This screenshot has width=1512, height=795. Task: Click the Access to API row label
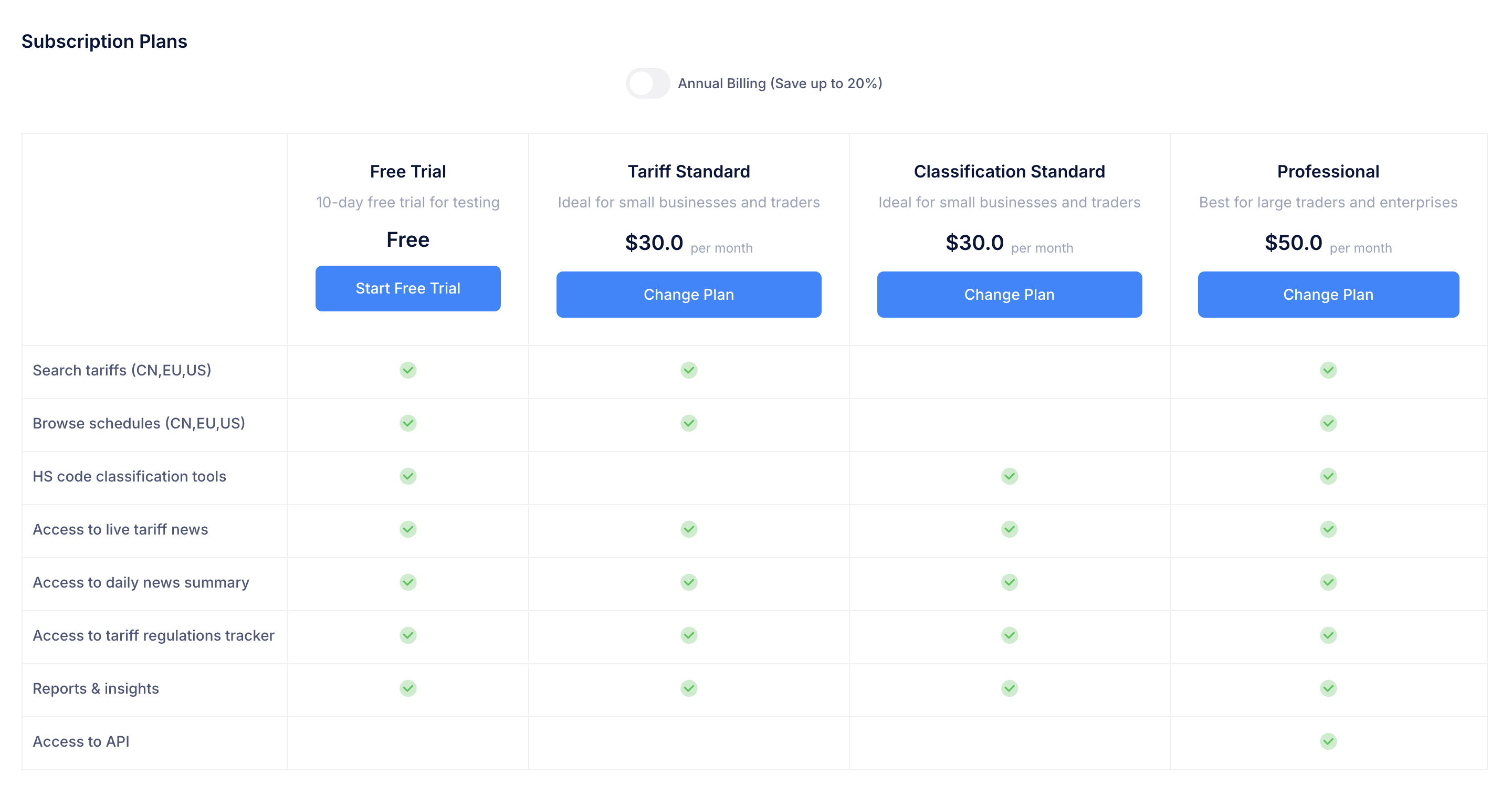[x=81, y=741]
